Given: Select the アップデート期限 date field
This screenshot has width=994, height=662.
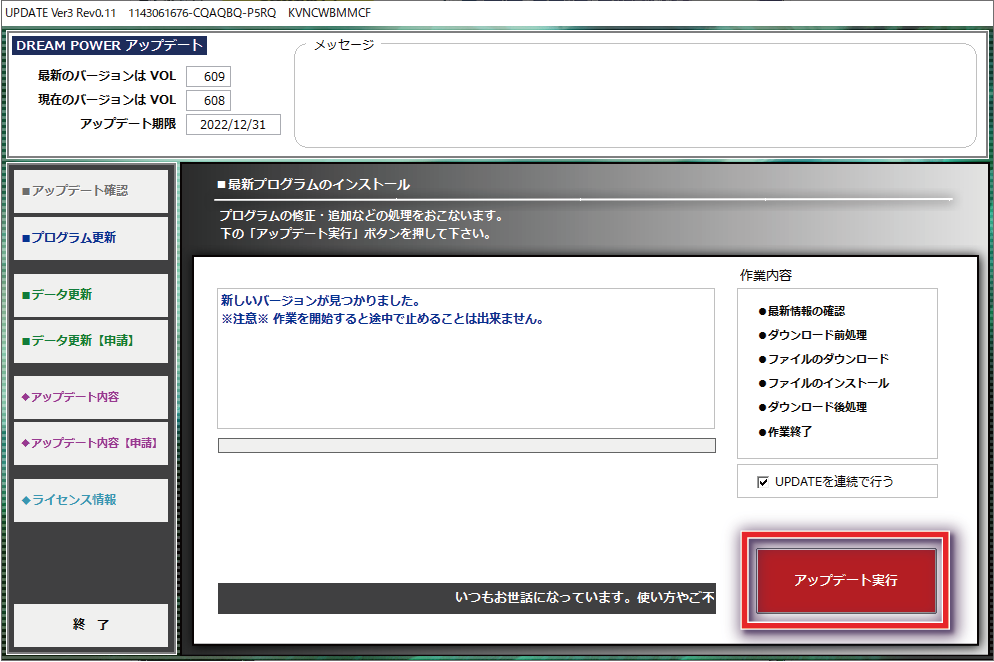Looking at the screenshot, I should click(x=233, y=125).
